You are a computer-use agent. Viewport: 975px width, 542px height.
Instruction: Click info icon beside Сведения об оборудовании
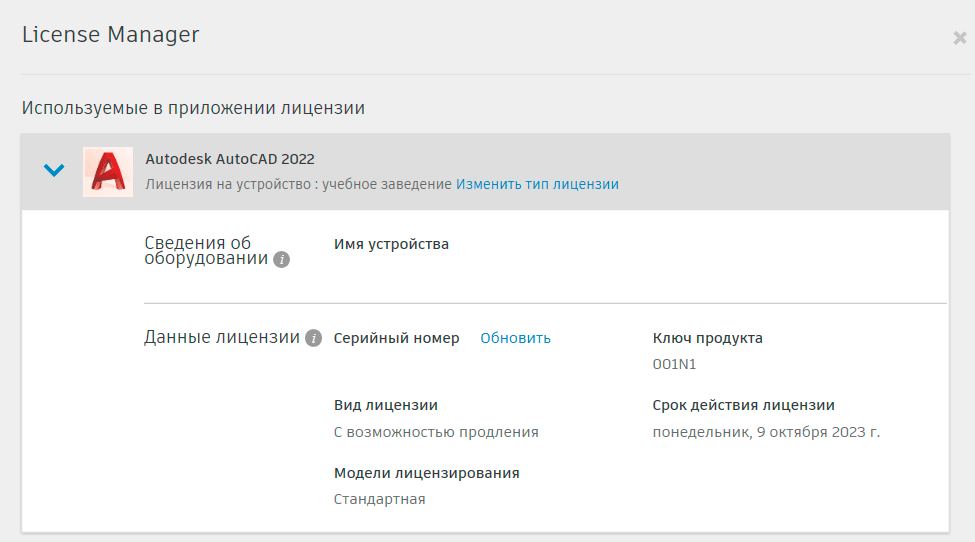(282, 259)
